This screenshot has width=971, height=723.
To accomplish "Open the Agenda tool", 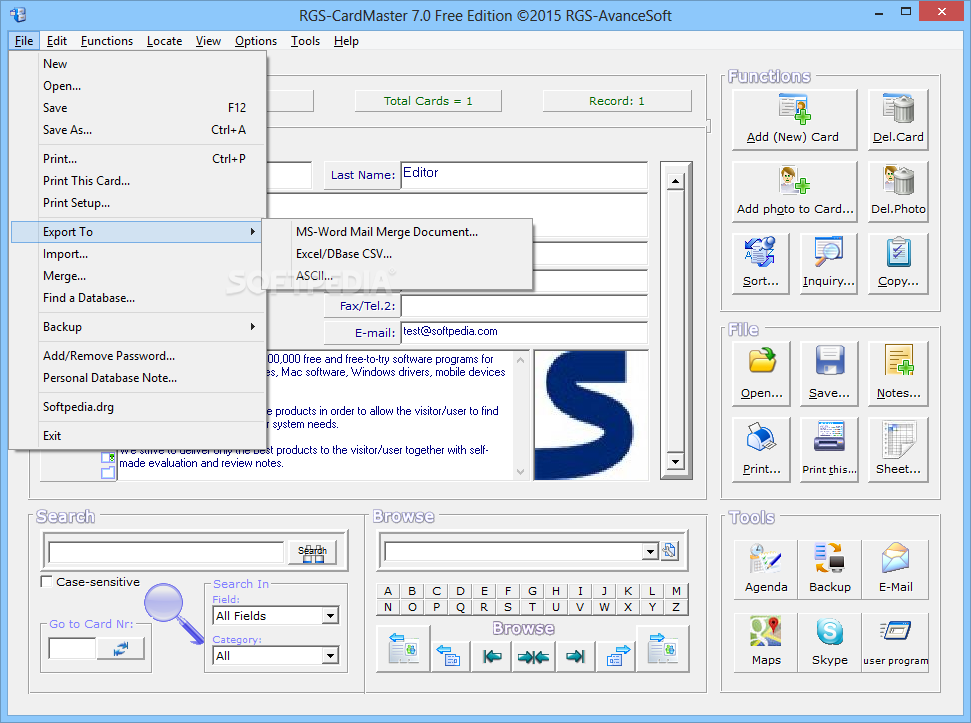I will [x=766, y=569].
